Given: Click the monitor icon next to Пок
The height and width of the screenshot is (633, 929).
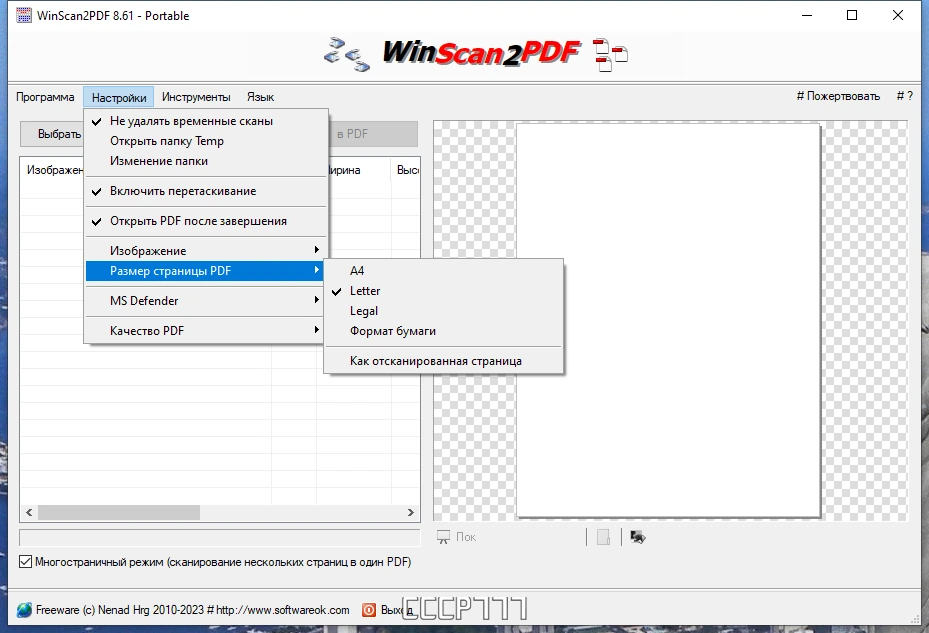Looking at the screenshot, I should [443, 537].
